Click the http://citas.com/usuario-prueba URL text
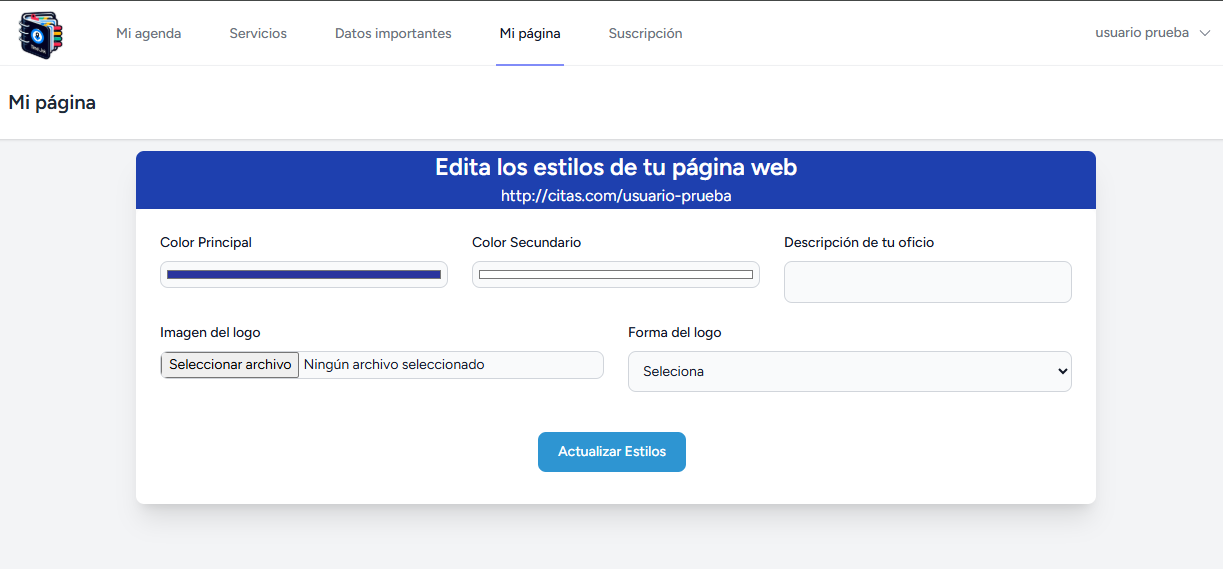Screen dimensions: 1223x569 pos(616,196)
